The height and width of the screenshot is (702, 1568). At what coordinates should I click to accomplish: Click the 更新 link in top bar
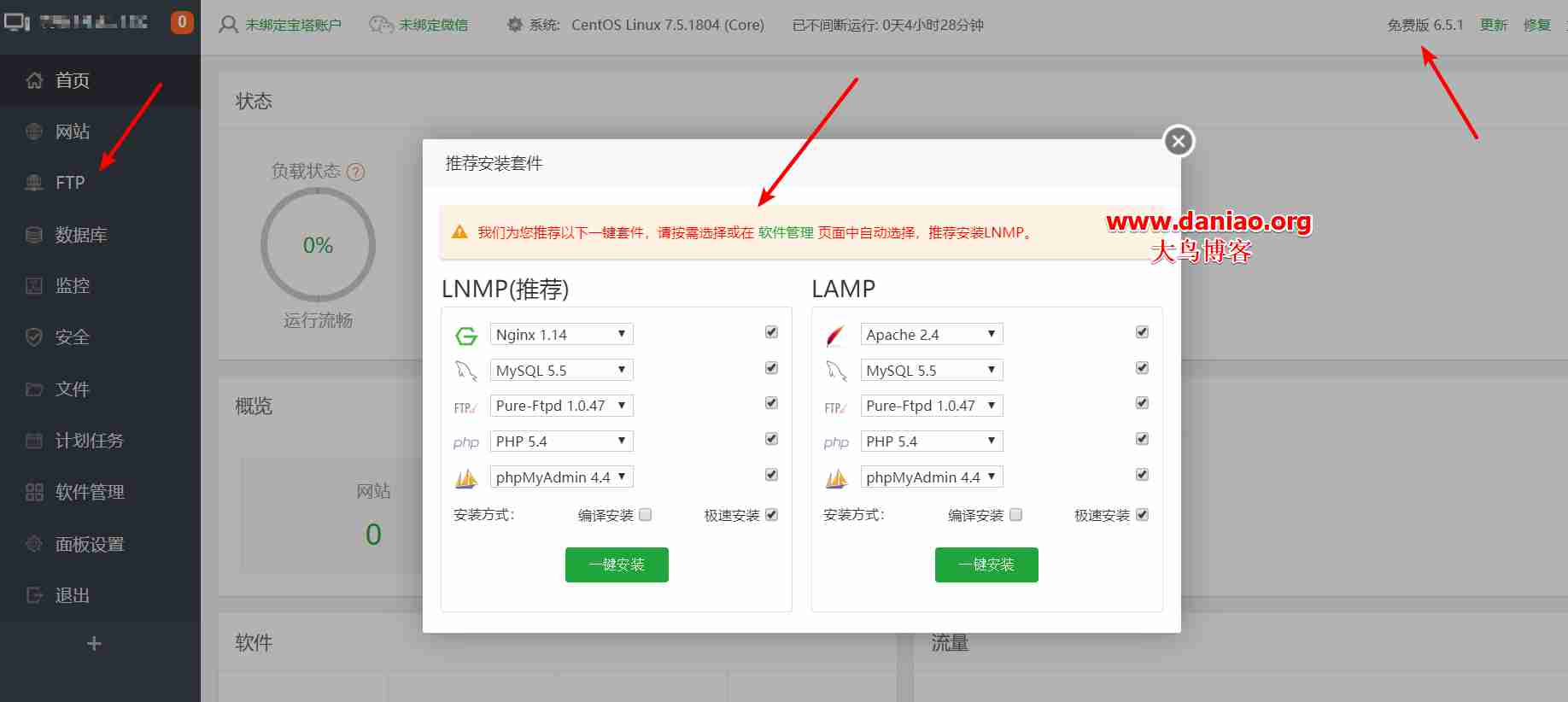click(x=1494, y=25)
